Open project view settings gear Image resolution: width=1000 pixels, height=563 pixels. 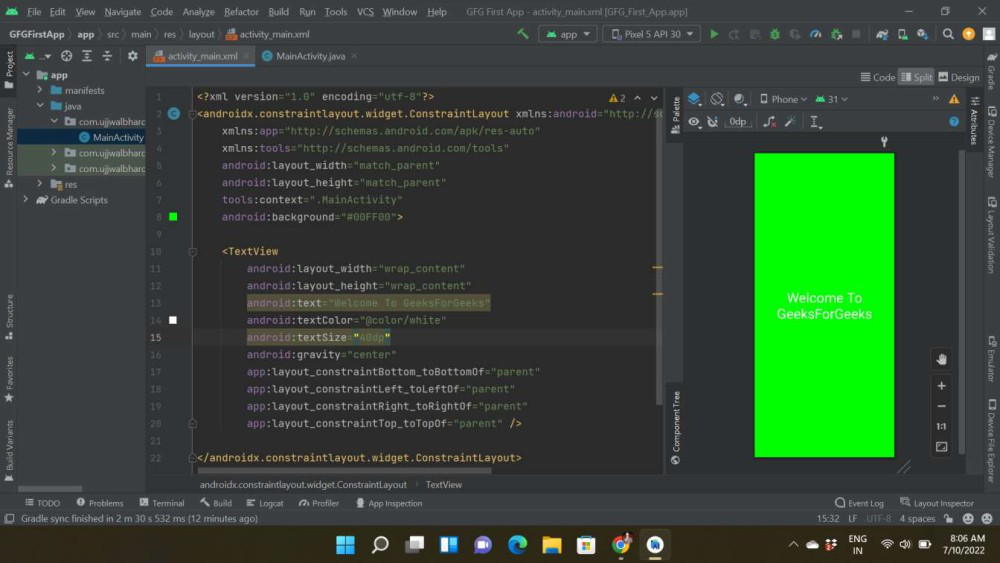tap(132, 56)
